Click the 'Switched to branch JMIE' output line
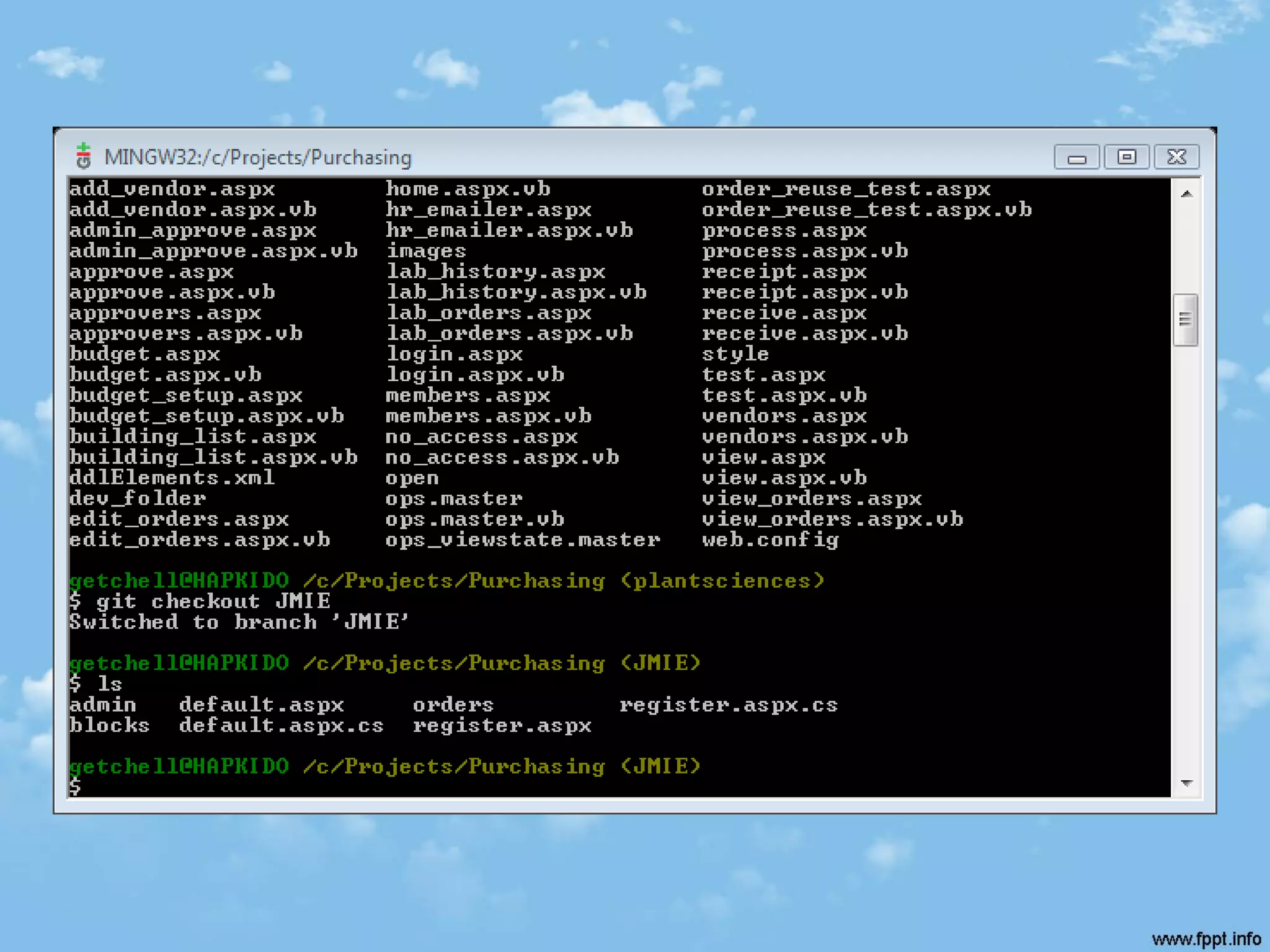The width and height of the screenshot is (1270, 952). (x=239, y=622)
